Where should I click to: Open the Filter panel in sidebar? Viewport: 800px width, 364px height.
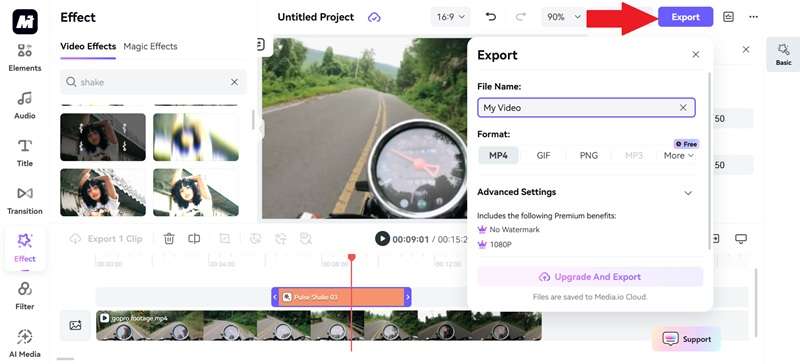[x=24, y=296]
